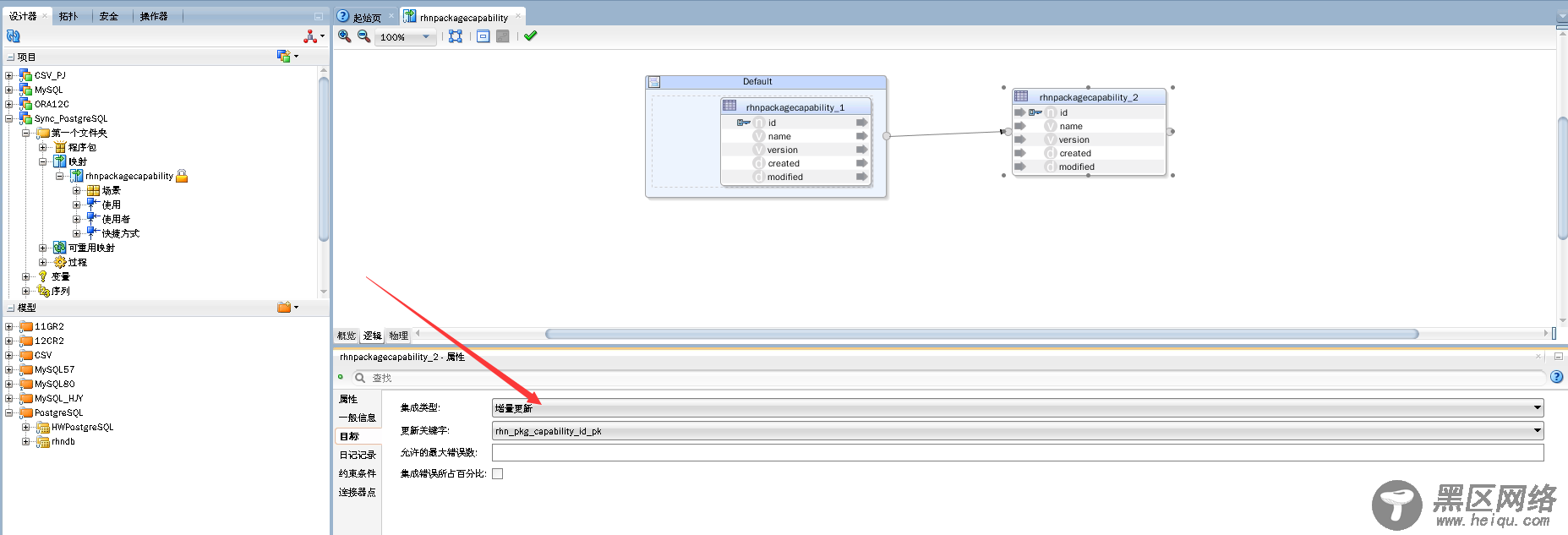Switch to the 拓扑 tab
Image resolution: width=1568 pixels, height=535 pixels.
tap(68, 16)
